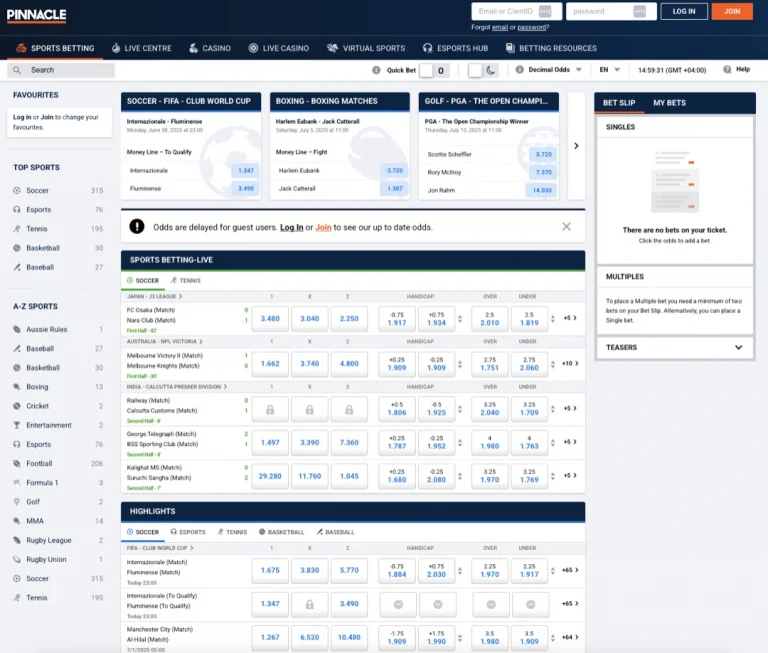This screenshot has height=653, width=768.
Task: Switch to My Bets tab
Action: 669,103
